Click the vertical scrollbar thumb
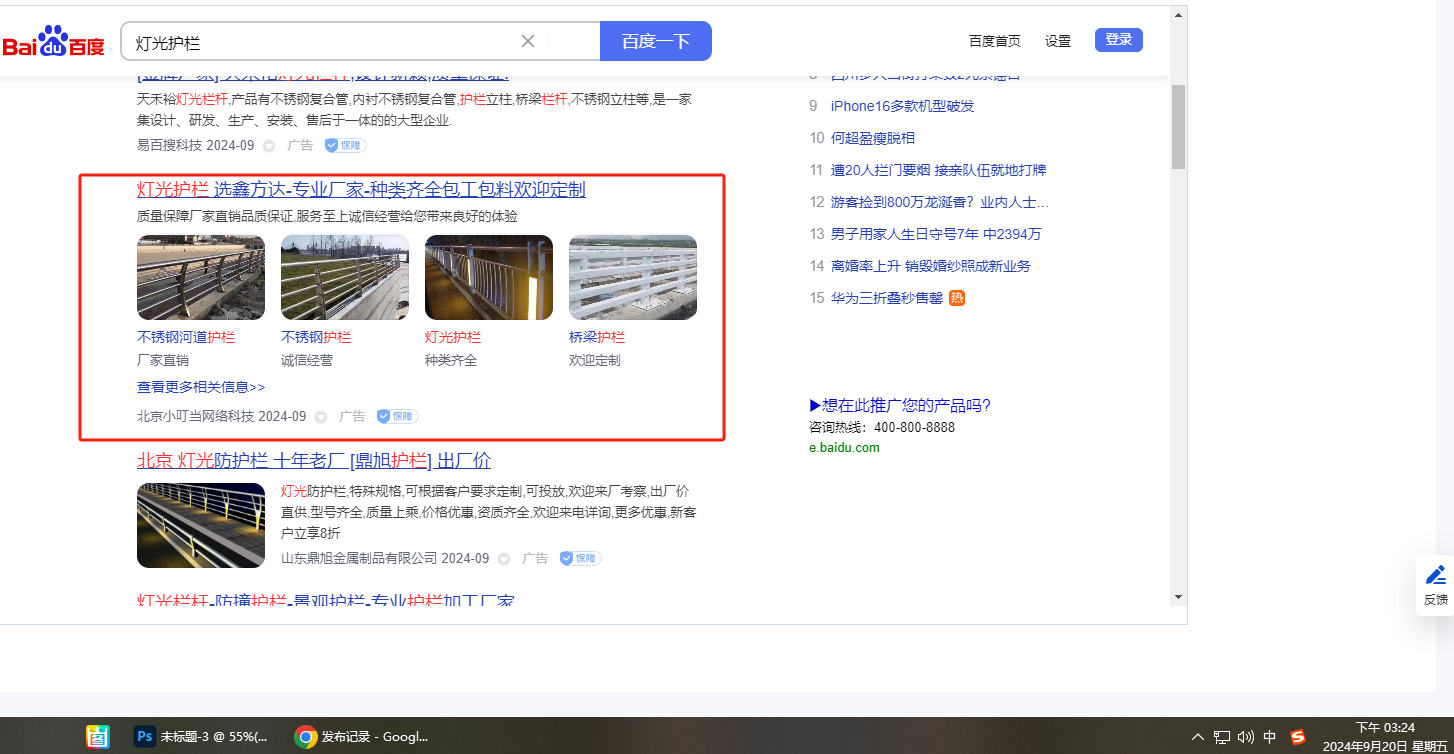Screen dimensions: 1454x754 point(1179,127)
